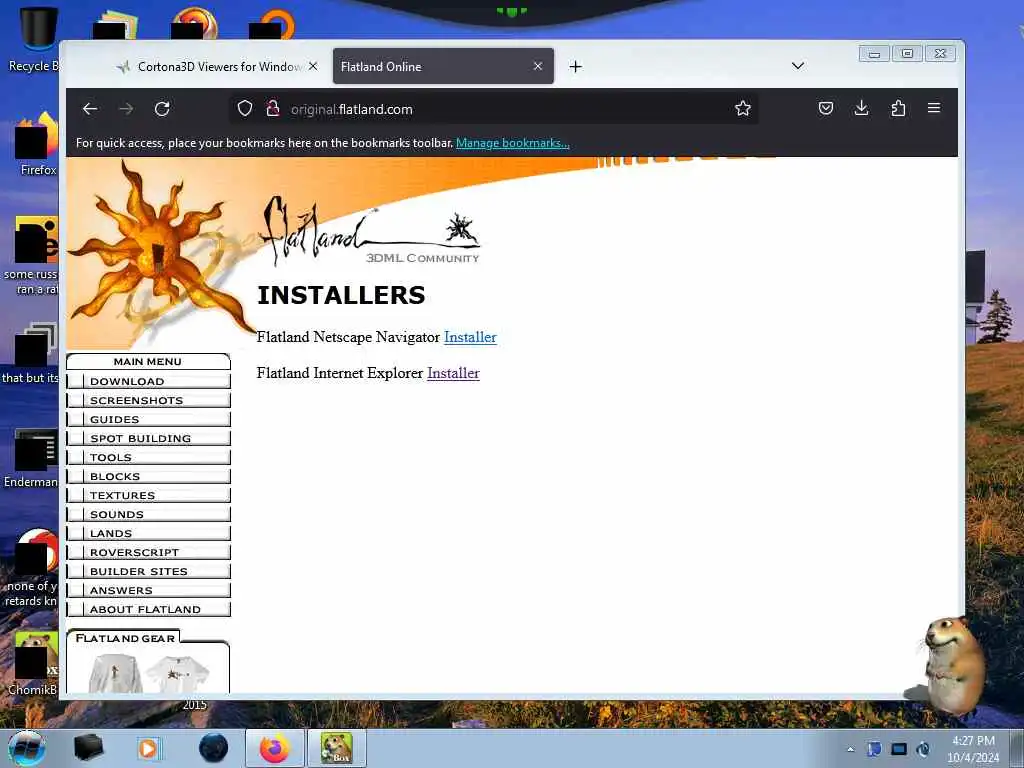Expand the list all tabs chevron
This screenshot has height=768, width=1024.
point(797,66)
